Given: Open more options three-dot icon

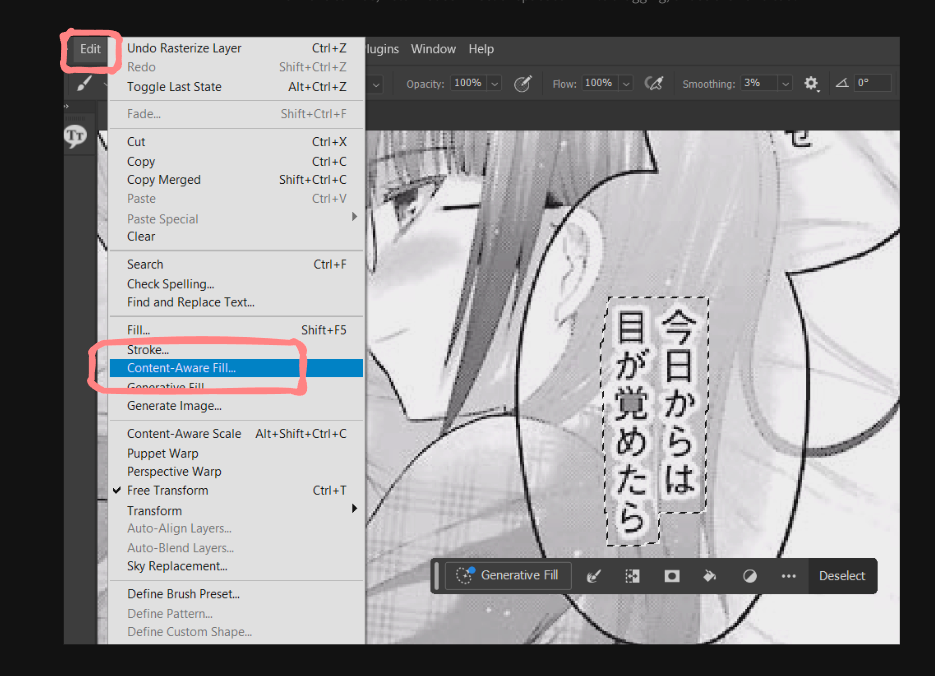Looking at the screenshot, I should click(x=788, y=576).
